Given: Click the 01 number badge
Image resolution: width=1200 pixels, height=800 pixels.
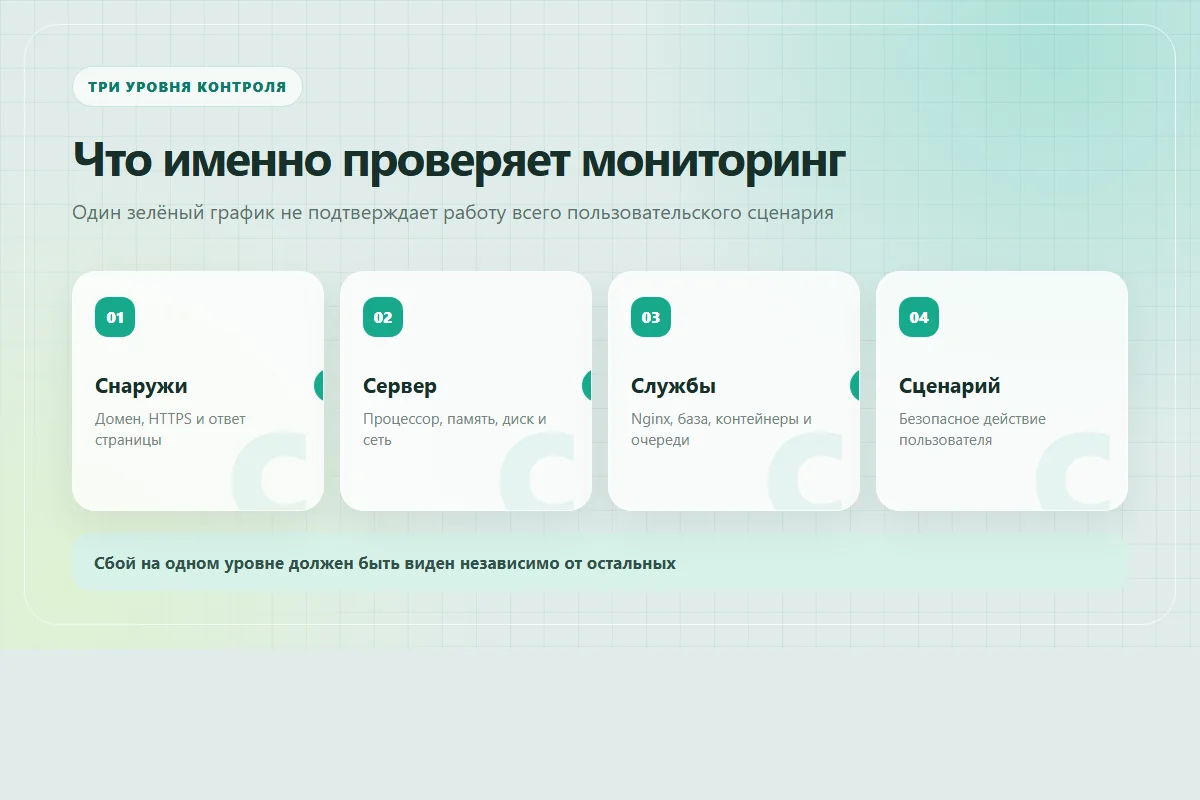Looking at the screenshot, I should pyautogui.click(x=115, y=317).
